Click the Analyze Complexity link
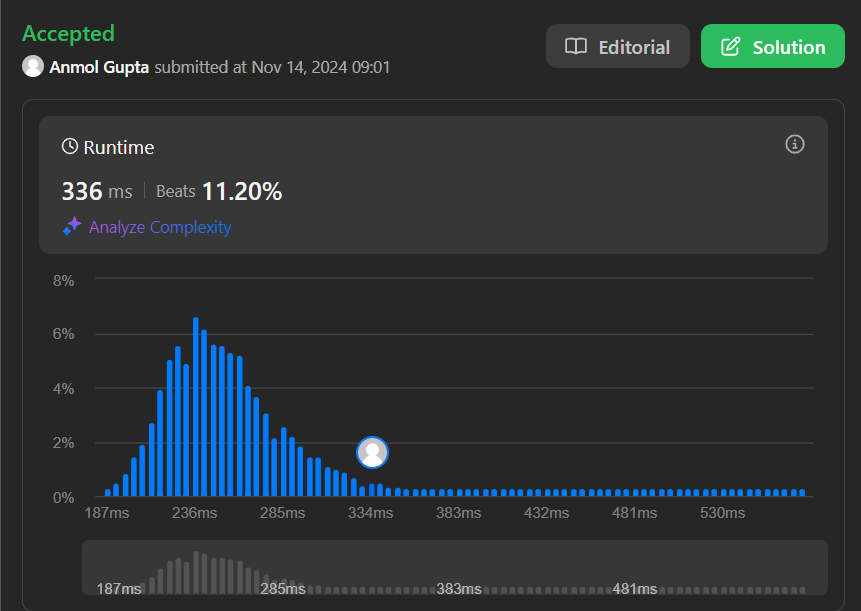The width and height of the screenshot is (861, 611). 160,227
